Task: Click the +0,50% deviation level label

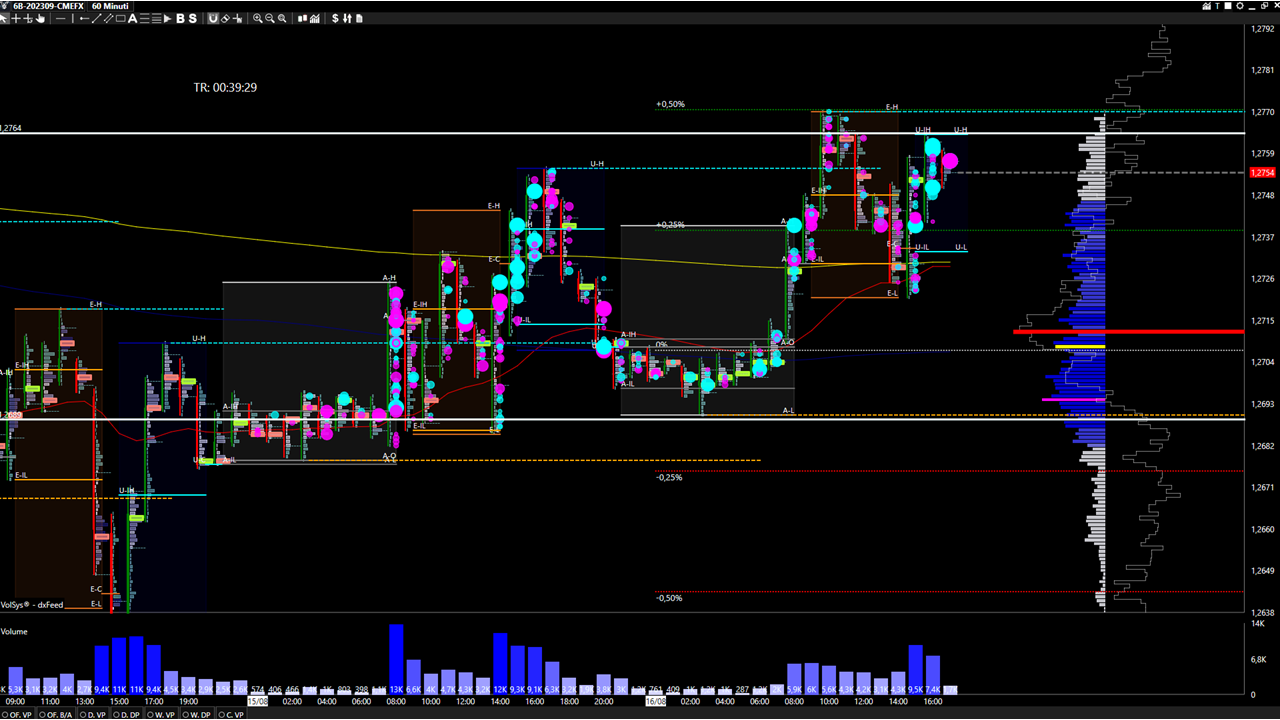Action: coord(670,104)
